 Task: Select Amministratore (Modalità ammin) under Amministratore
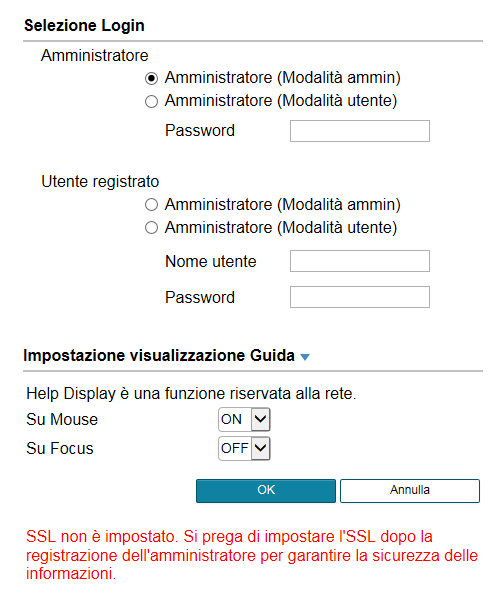(x=151, y=78)
